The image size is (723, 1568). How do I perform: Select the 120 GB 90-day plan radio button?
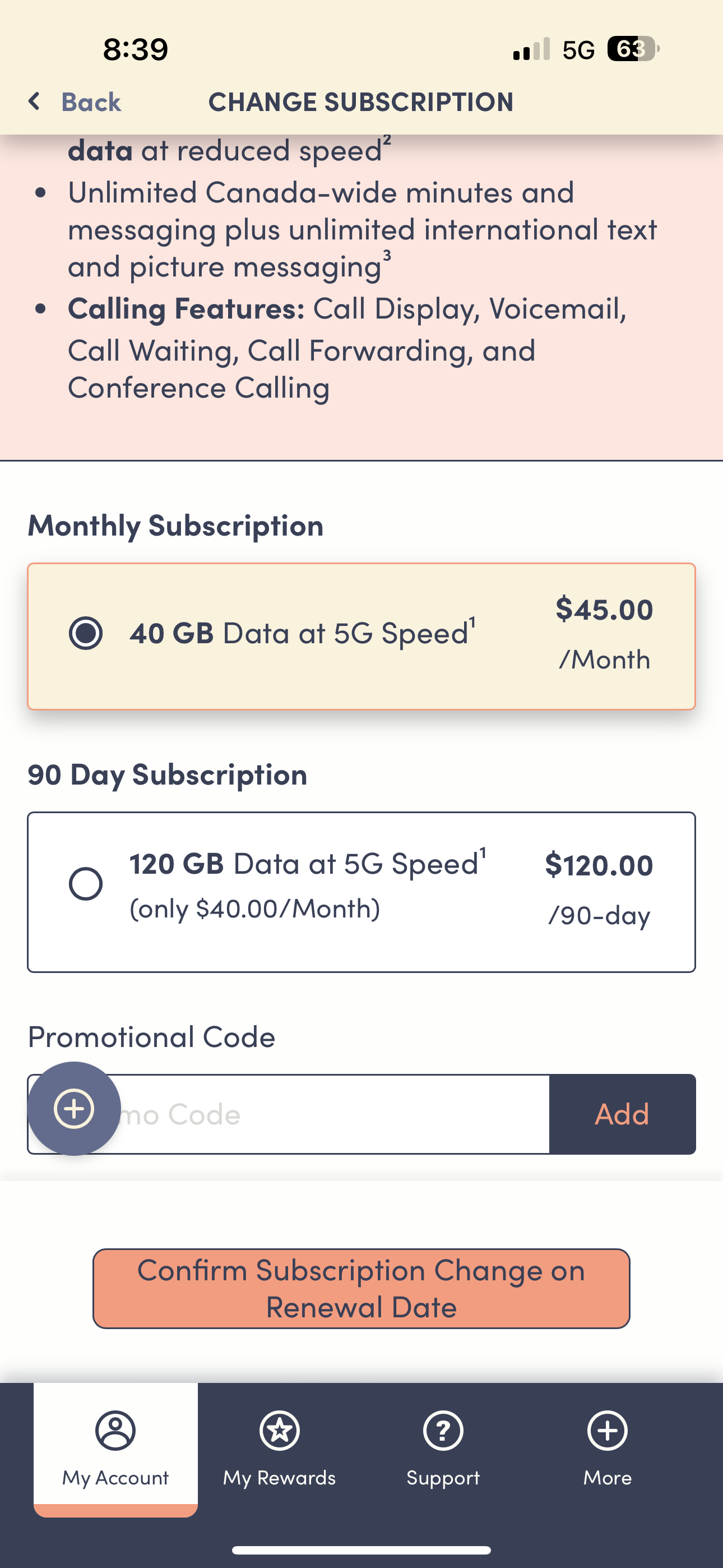click(86, 884)
